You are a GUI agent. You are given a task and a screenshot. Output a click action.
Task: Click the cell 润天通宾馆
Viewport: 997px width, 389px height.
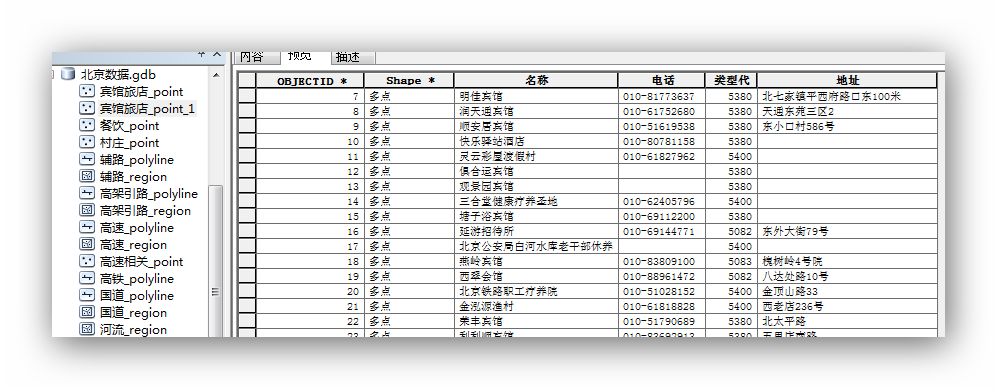(x=536, y=111)
